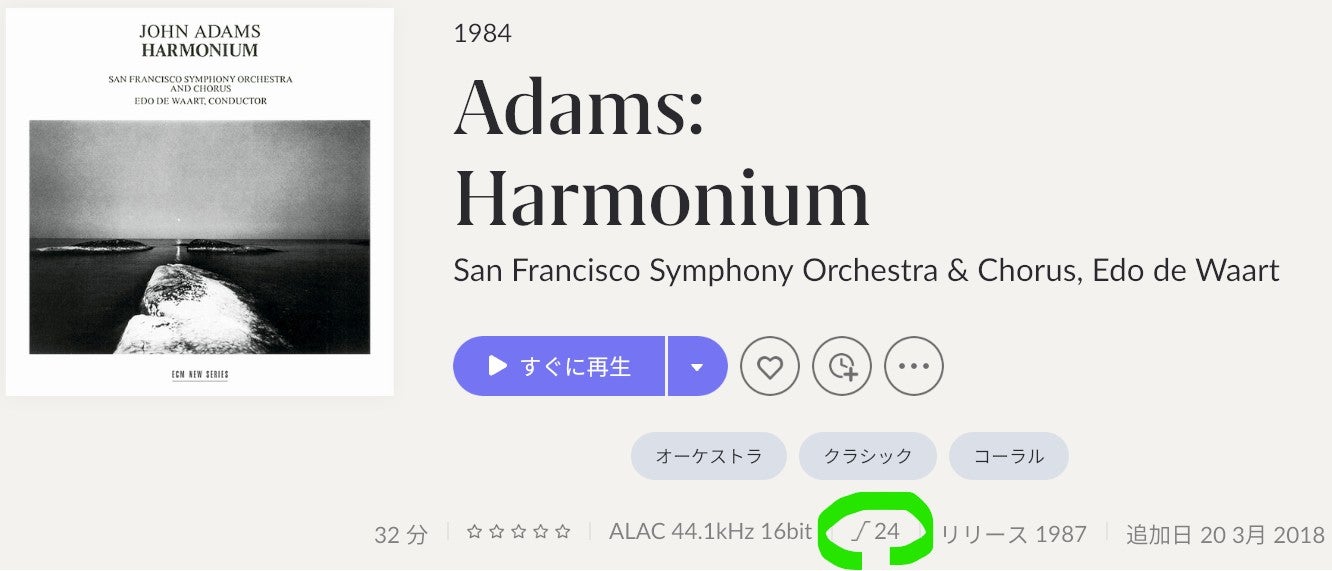
Task: Select the オーケストラ genre tag
Action: coord(708,456)
